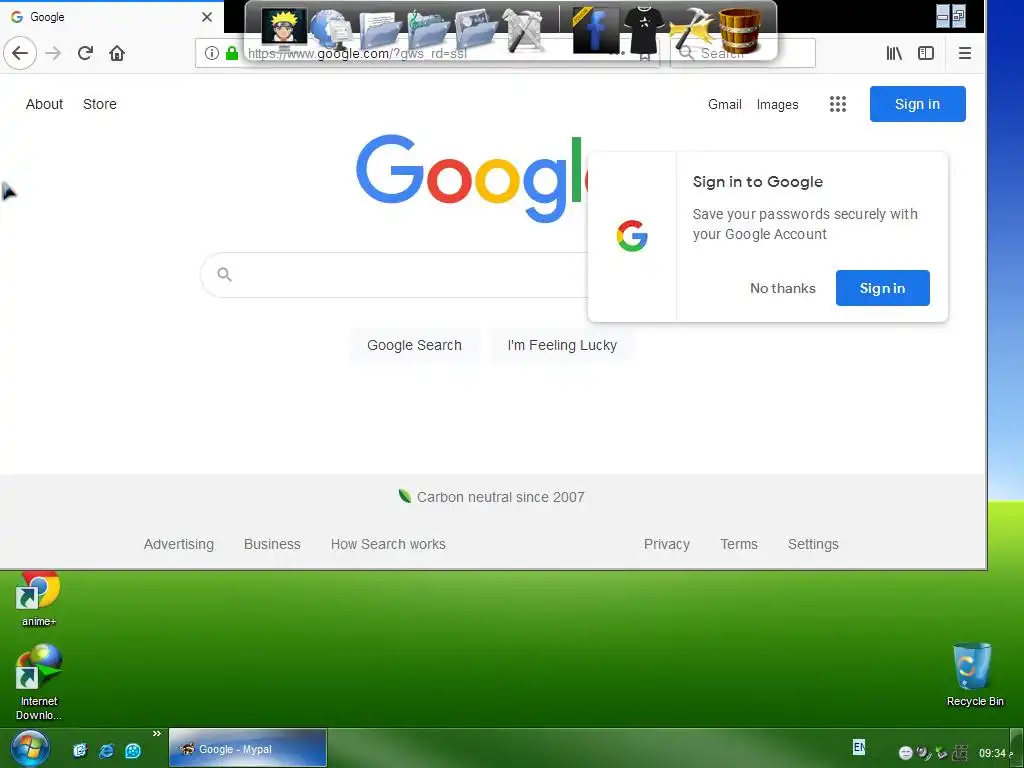Click the taskbar clock showing 09:34
Screen dimensions: 1024x768
992,753
